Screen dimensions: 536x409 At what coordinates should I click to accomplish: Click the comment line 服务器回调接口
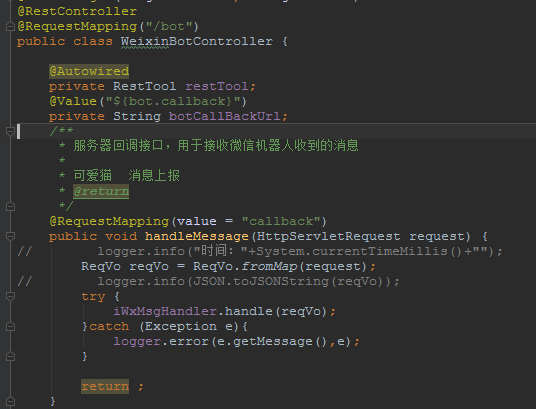point(216,146)
